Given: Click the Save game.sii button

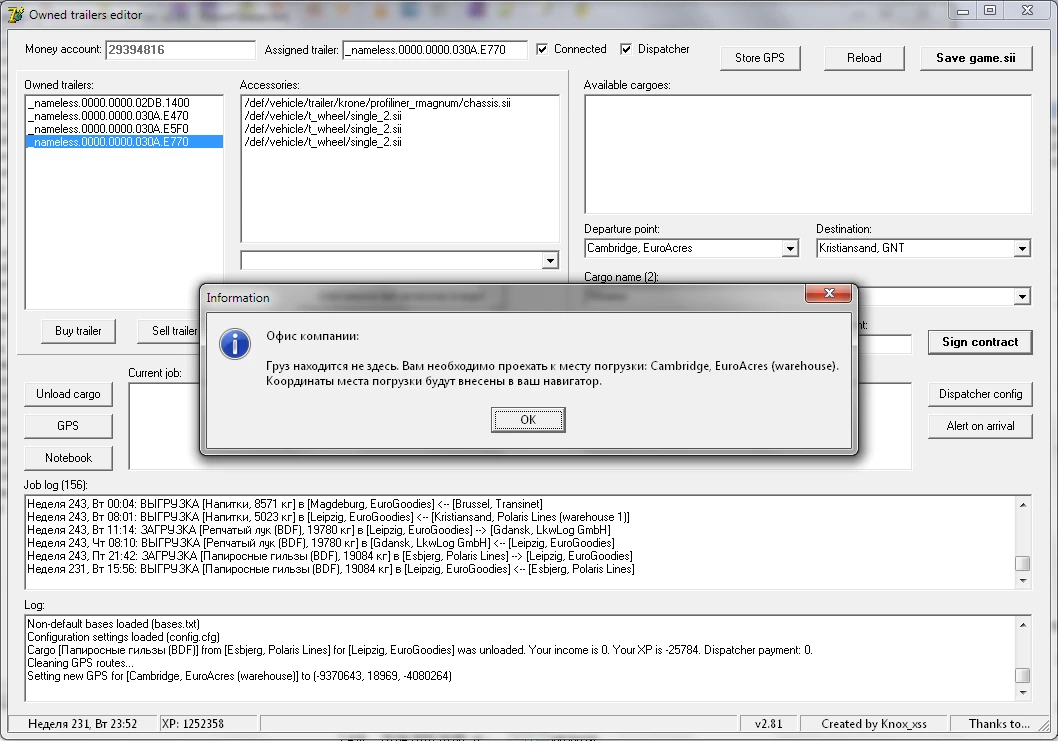Looking at the screenshot, I should tap(976, 58).
